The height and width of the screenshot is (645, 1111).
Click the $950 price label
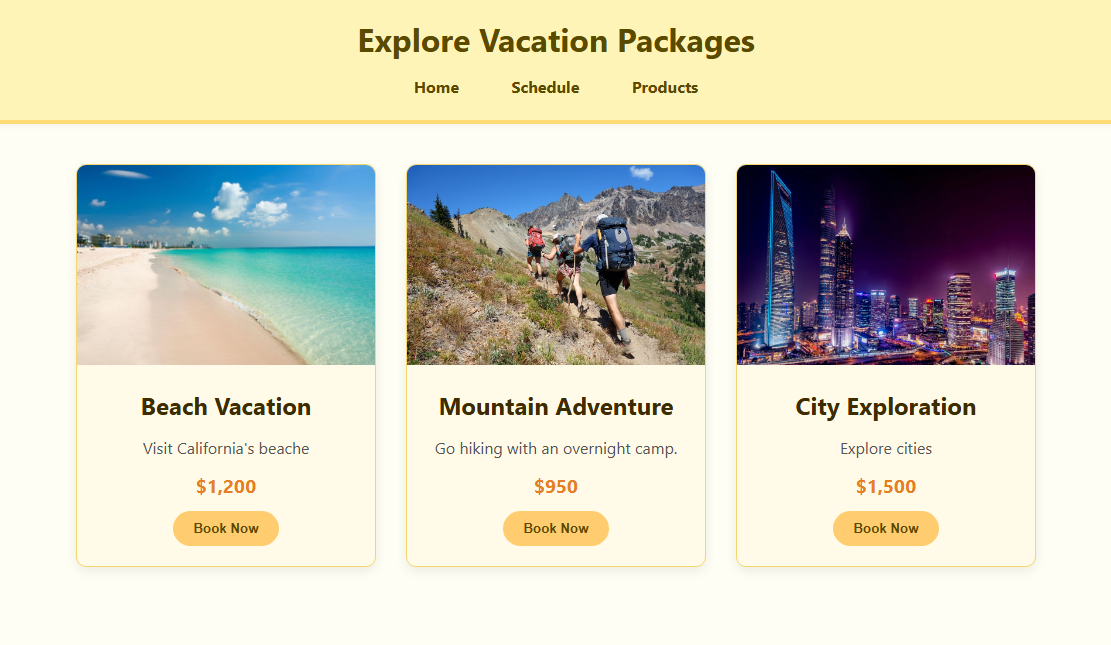[556, 486]
